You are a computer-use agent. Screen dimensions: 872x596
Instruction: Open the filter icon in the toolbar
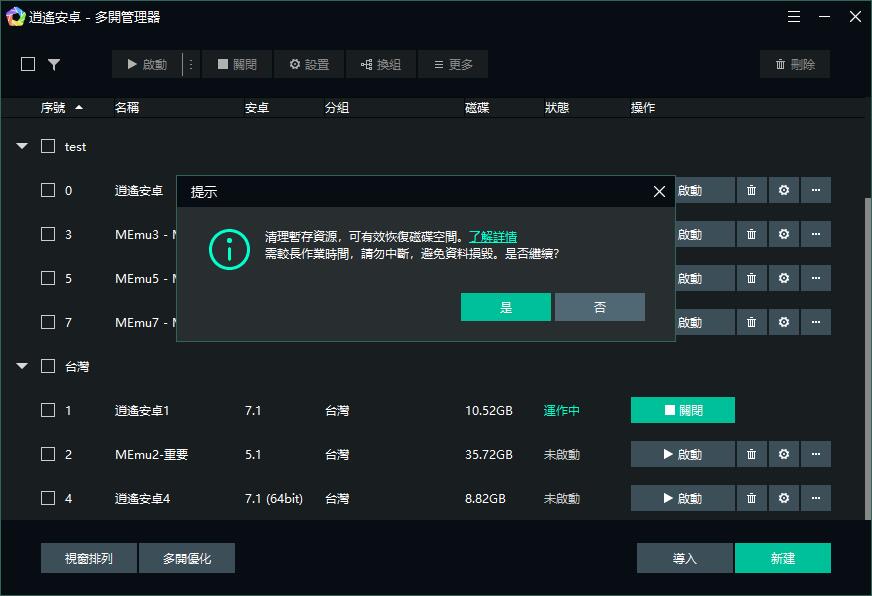click(55, 64)
